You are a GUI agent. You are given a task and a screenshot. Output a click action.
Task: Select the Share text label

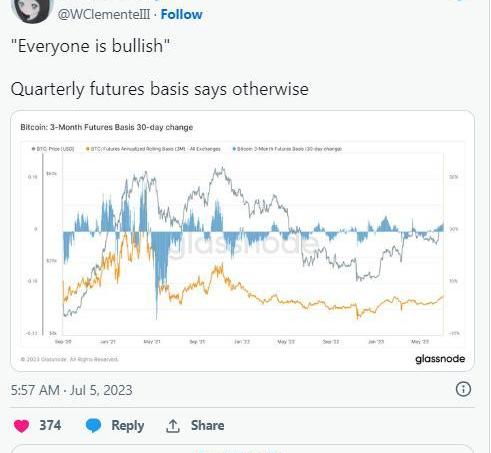207,426
